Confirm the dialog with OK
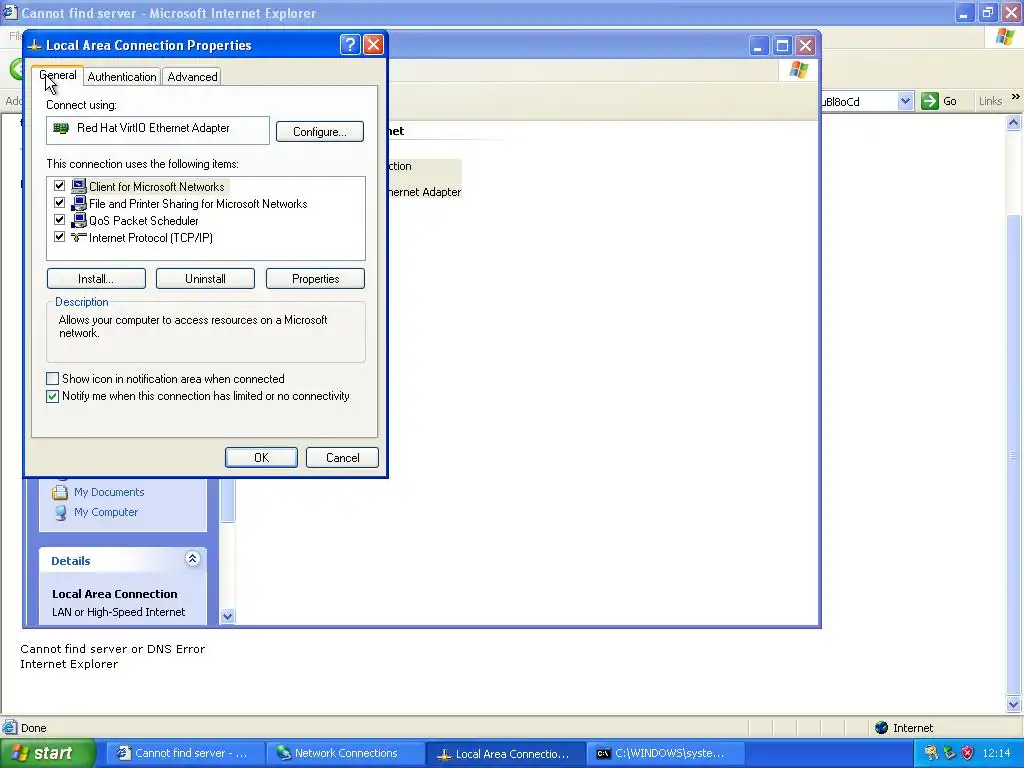This screenshot has height=768, width=1024. [261, 458]
